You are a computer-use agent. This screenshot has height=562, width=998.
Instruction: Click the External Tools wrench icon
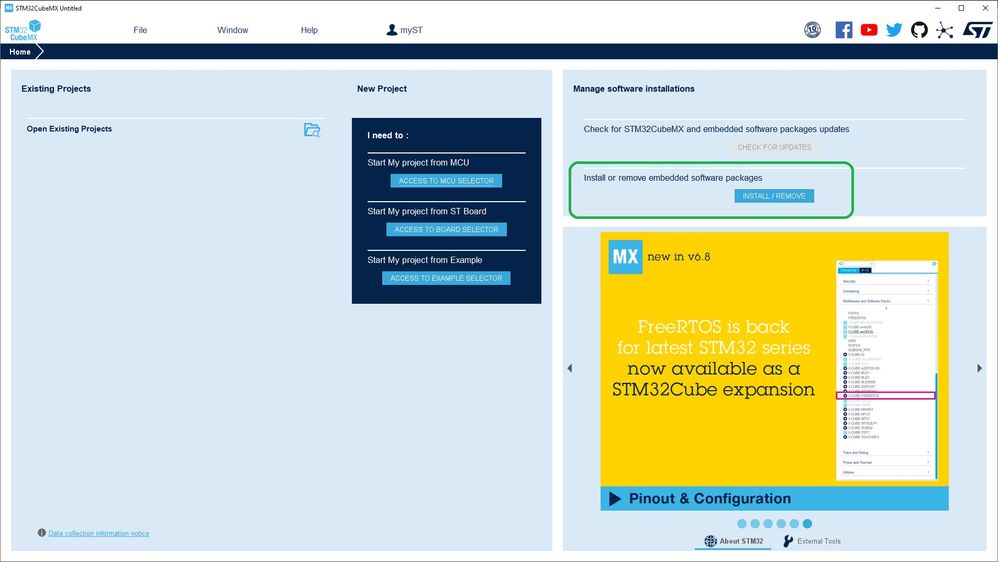pyautogui.click(x=788, y=541)
